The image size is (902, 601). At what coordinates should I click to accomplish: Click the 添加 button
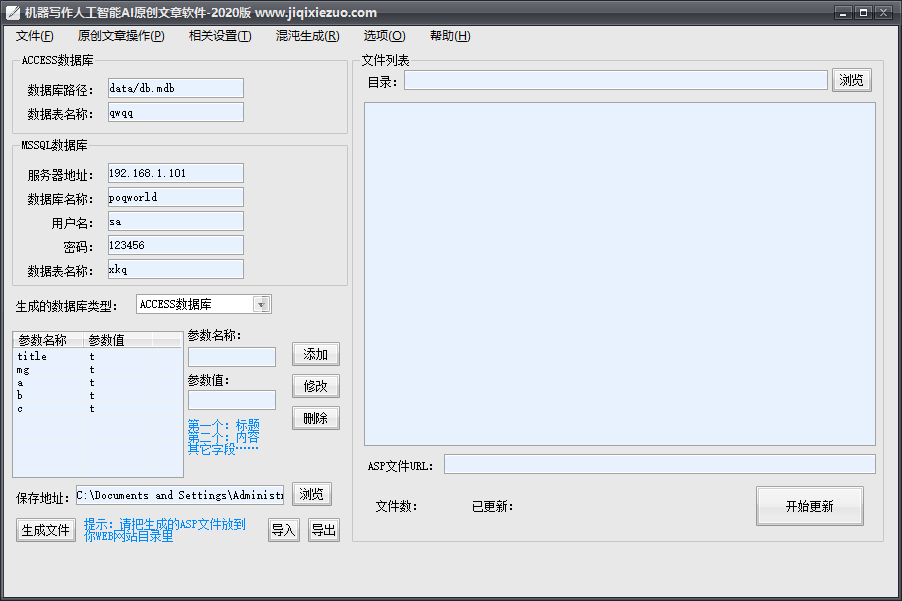point(316,354)
